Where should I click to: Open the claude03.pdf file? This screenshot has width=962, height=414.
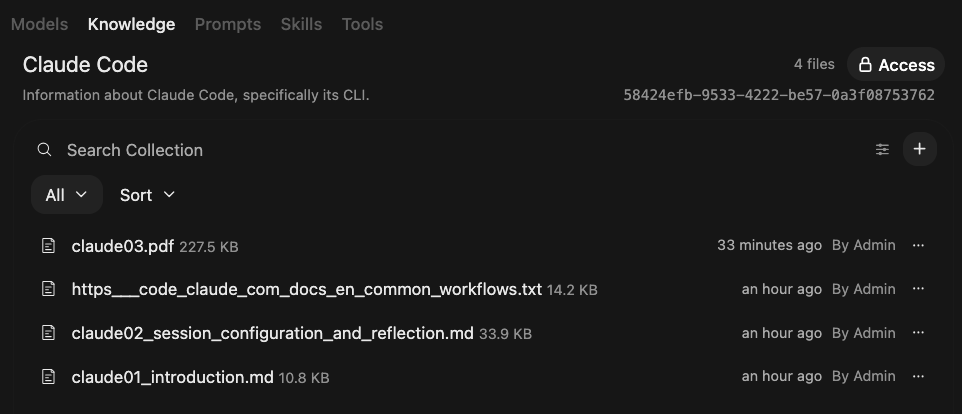pyautogui.click(x=123, y=246)
